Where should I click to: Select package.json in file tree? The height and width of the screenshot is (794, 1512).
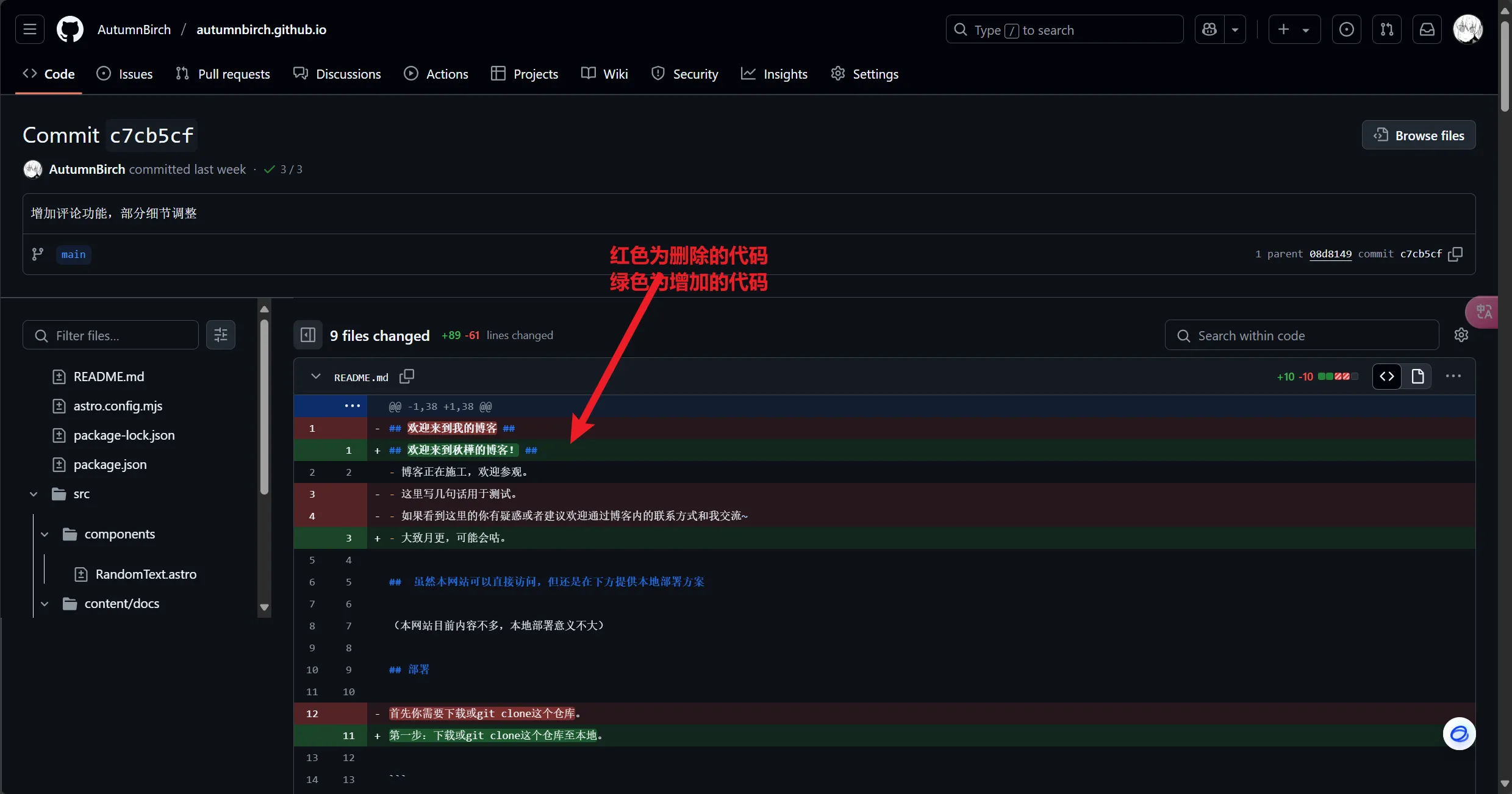coord(110,465)
